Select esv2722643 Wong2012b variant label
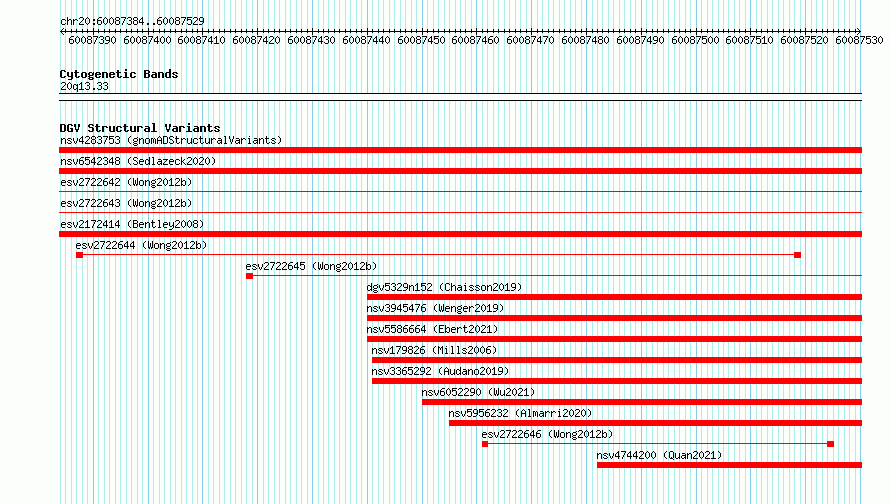890x504 pixels. [x=126, y=203]
